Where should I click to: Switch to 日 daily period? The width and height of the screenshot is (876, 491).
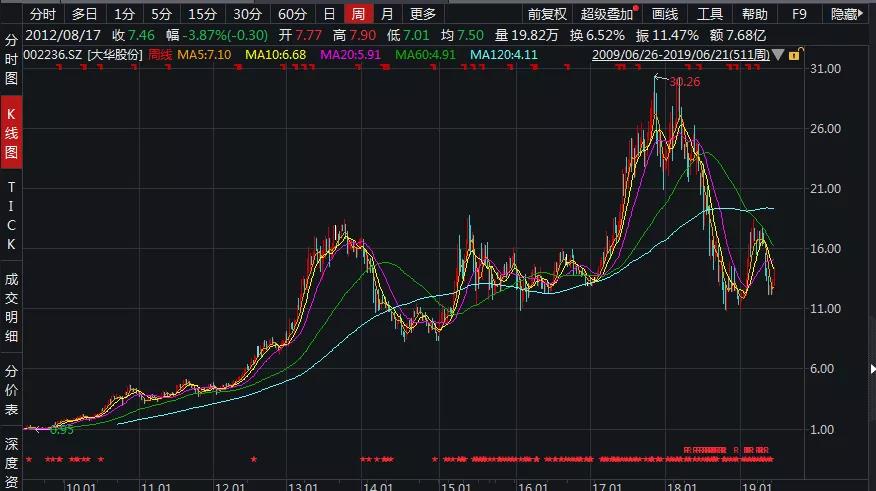(x=329, y=14)
